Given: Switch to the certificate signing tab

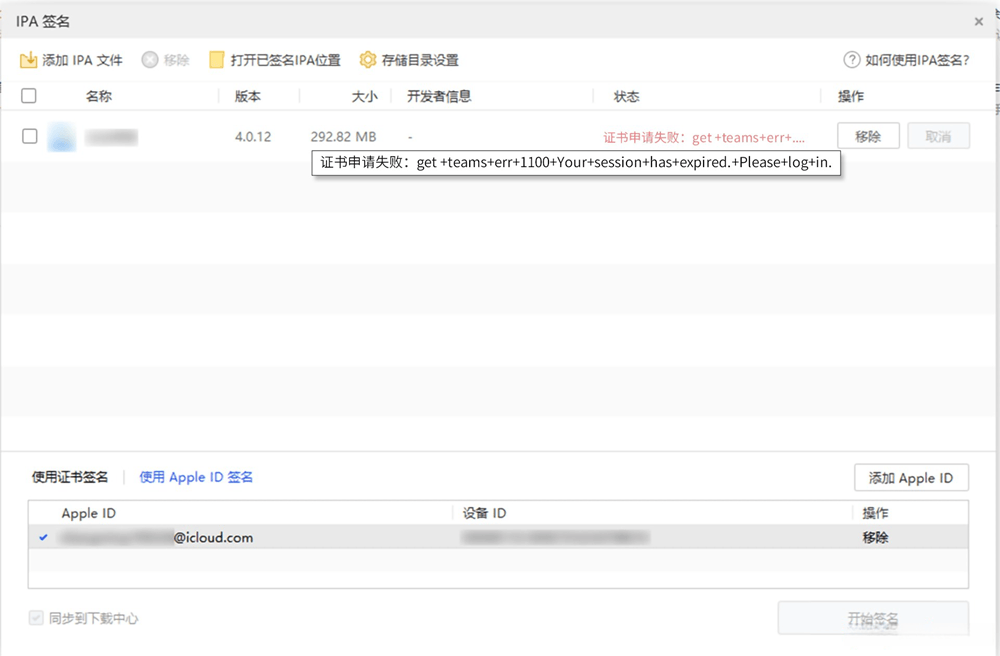Looking at the screenshot, I should point(70,477).
